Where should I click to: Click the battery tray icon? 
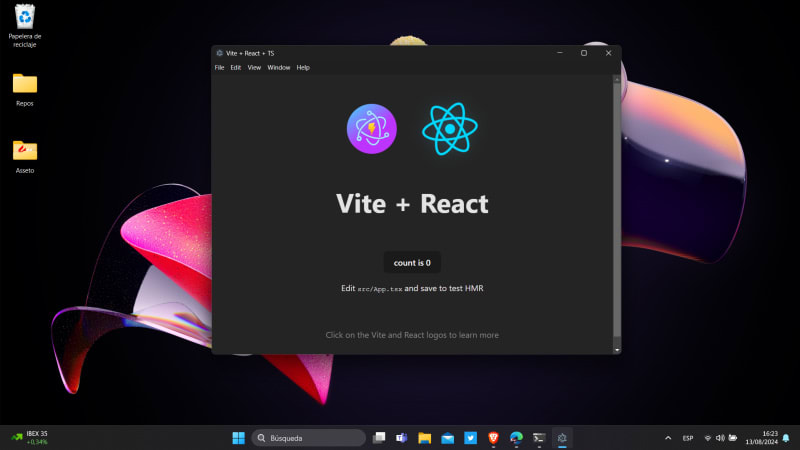(x=733, y=438)
